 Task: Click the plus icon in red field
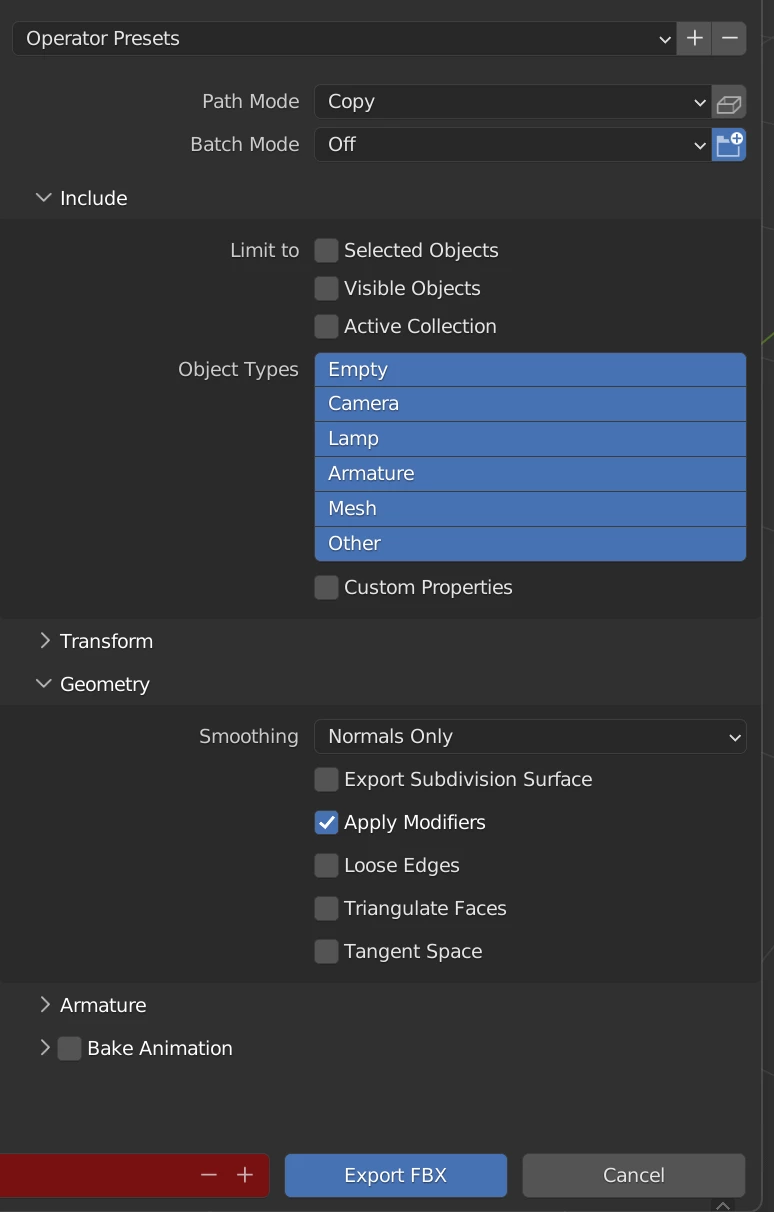coord(245,1175)
